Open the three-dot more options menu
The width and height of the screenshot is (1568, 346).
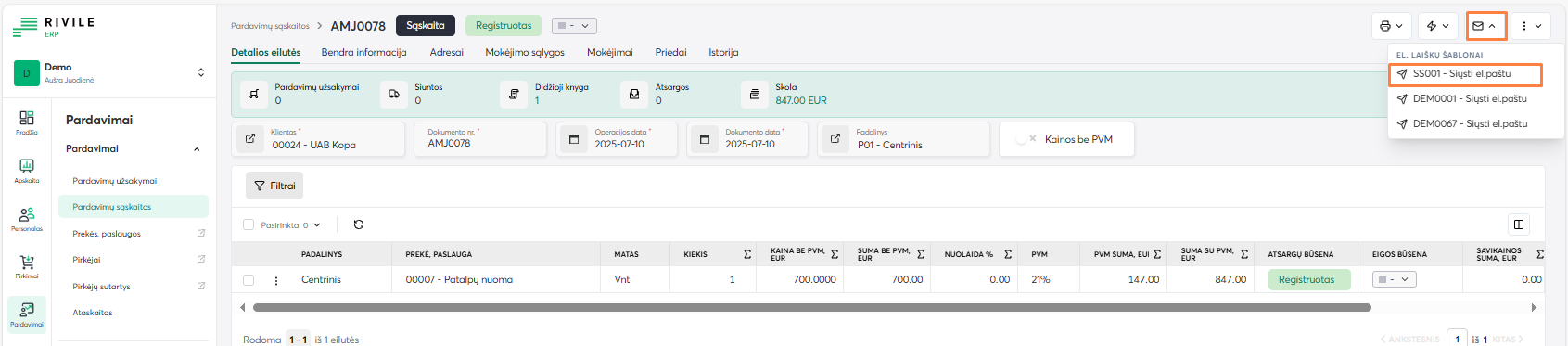click(1531, 26)
